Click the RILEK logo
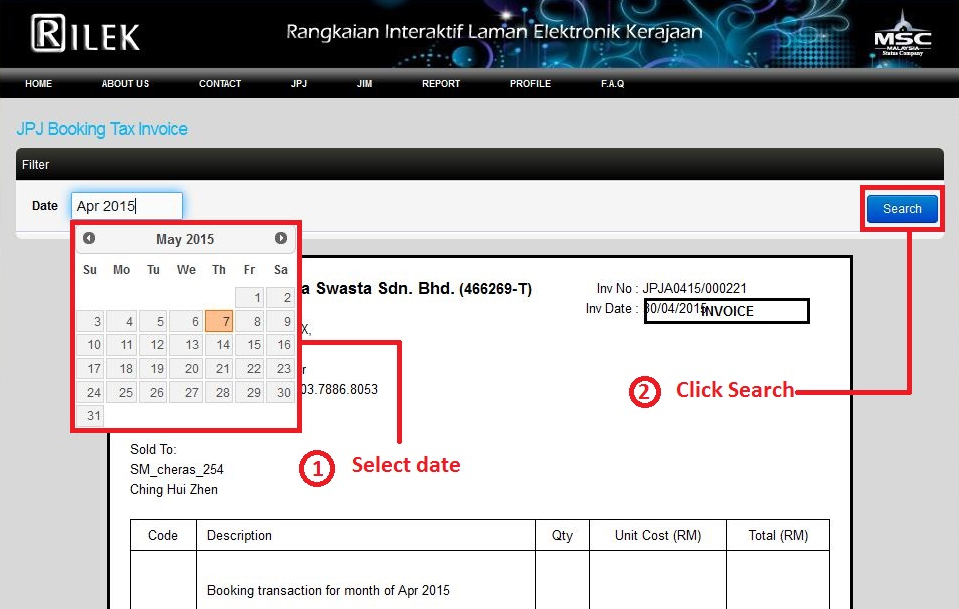This screenshot has height=609, width=959. pos(85,34)
